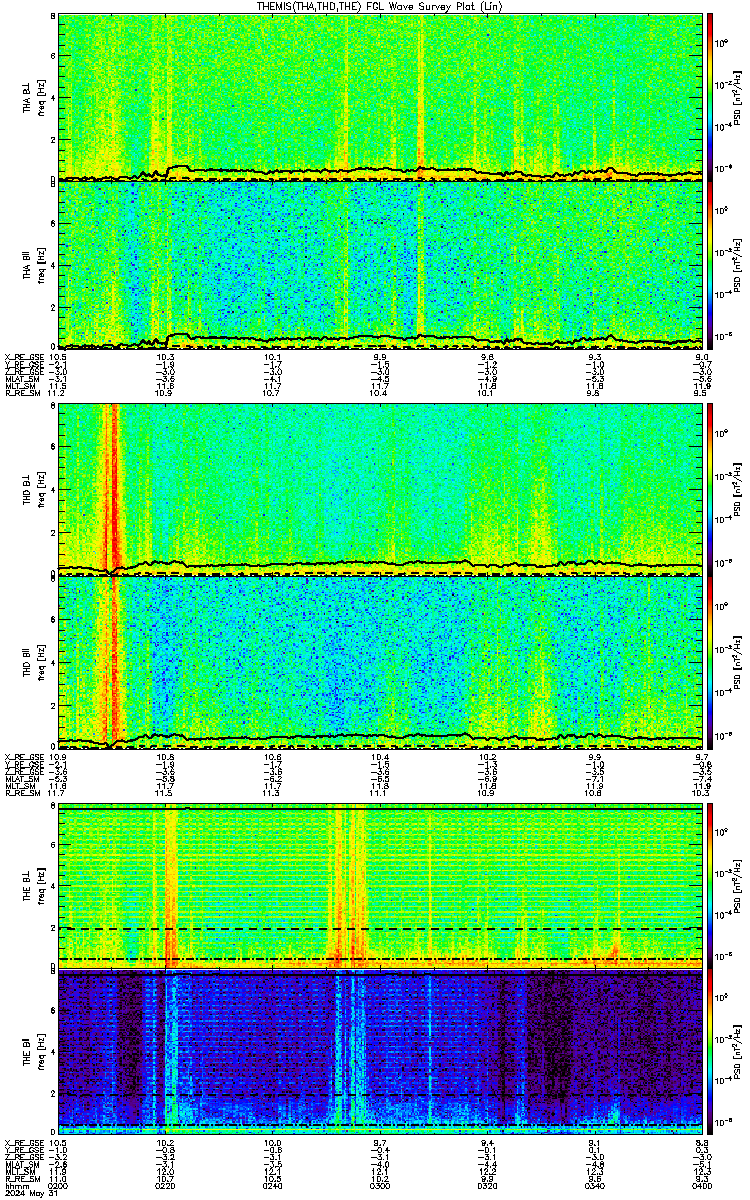Click the upper dashed 2 Hz line in THE B⊥ panel

point(381,929)
